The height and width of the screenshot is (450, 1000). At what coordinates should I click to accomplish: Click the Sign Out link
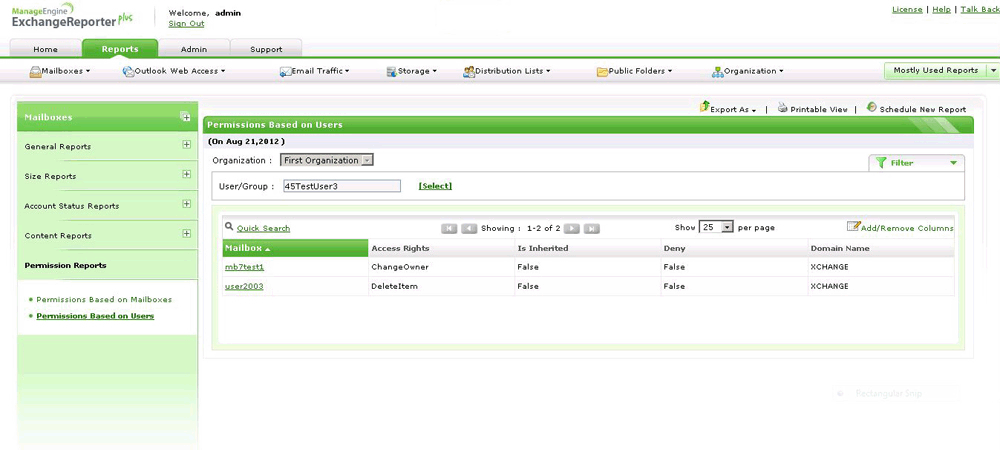point(186,24)
